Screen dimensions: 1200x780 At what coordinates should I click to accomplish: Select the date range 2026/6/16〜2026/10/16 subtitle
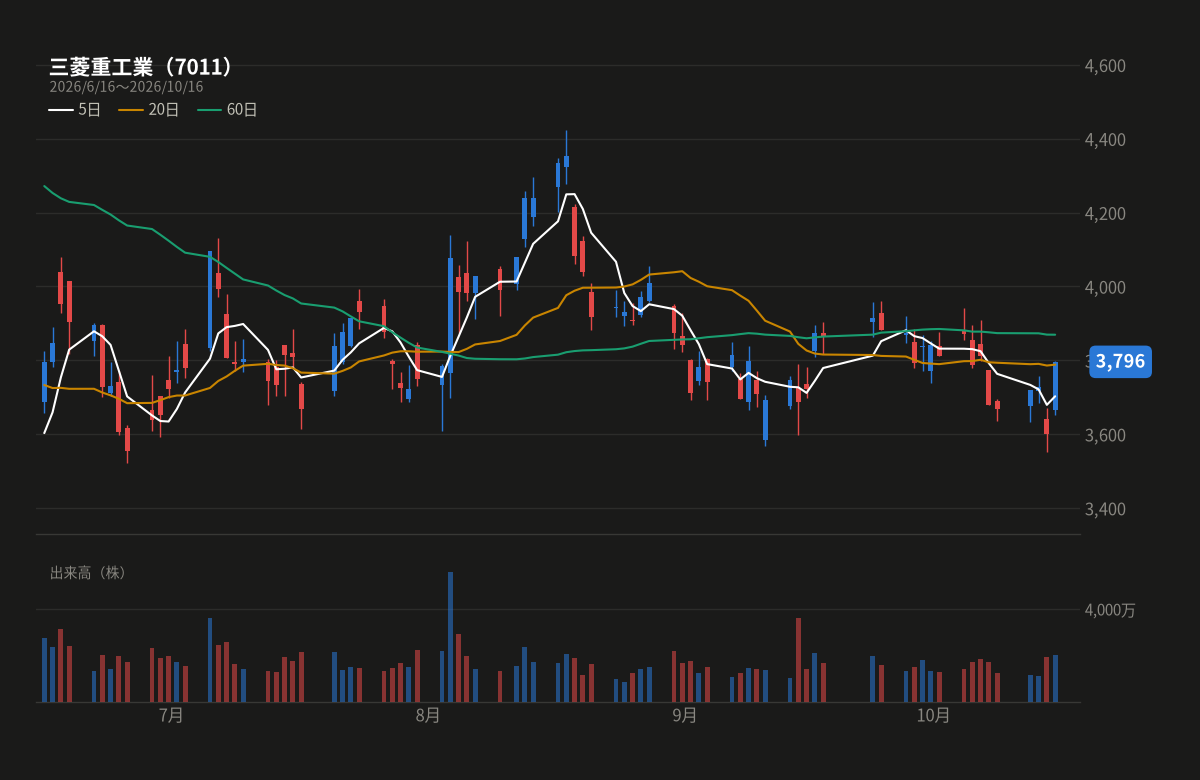[126, 87]
